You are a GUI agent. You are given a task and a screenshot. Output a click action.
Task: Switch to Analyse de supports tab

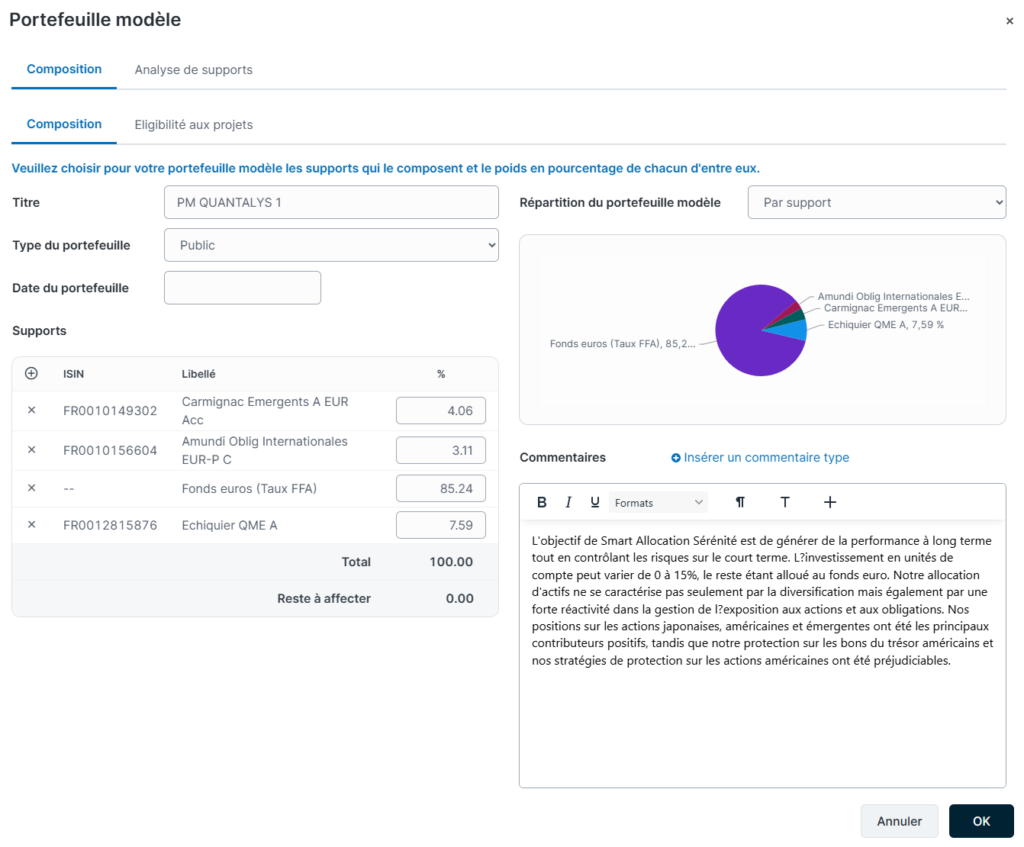(193, 70)
